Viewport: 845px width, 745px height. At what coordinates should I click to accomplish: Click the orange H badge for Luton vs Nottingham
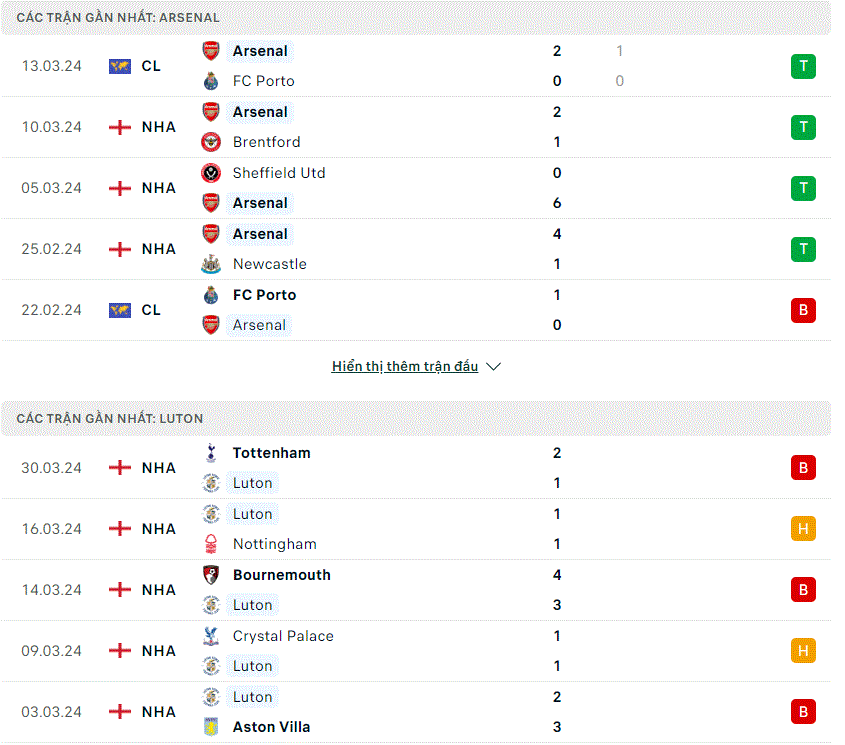[803, 529]
